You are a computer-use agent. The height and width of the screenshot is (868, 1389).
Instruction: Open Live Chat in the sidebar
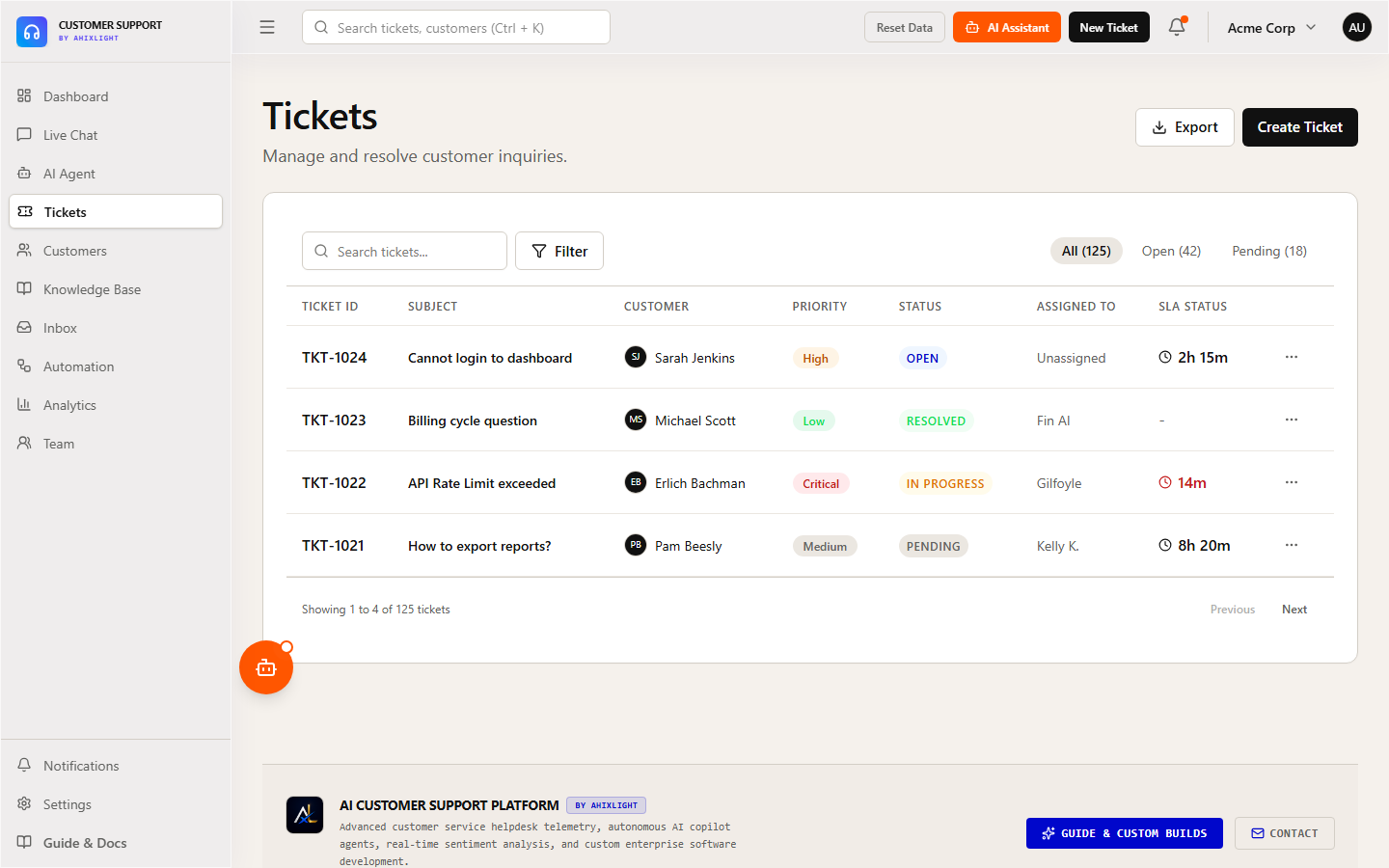[x=116, y=135]
